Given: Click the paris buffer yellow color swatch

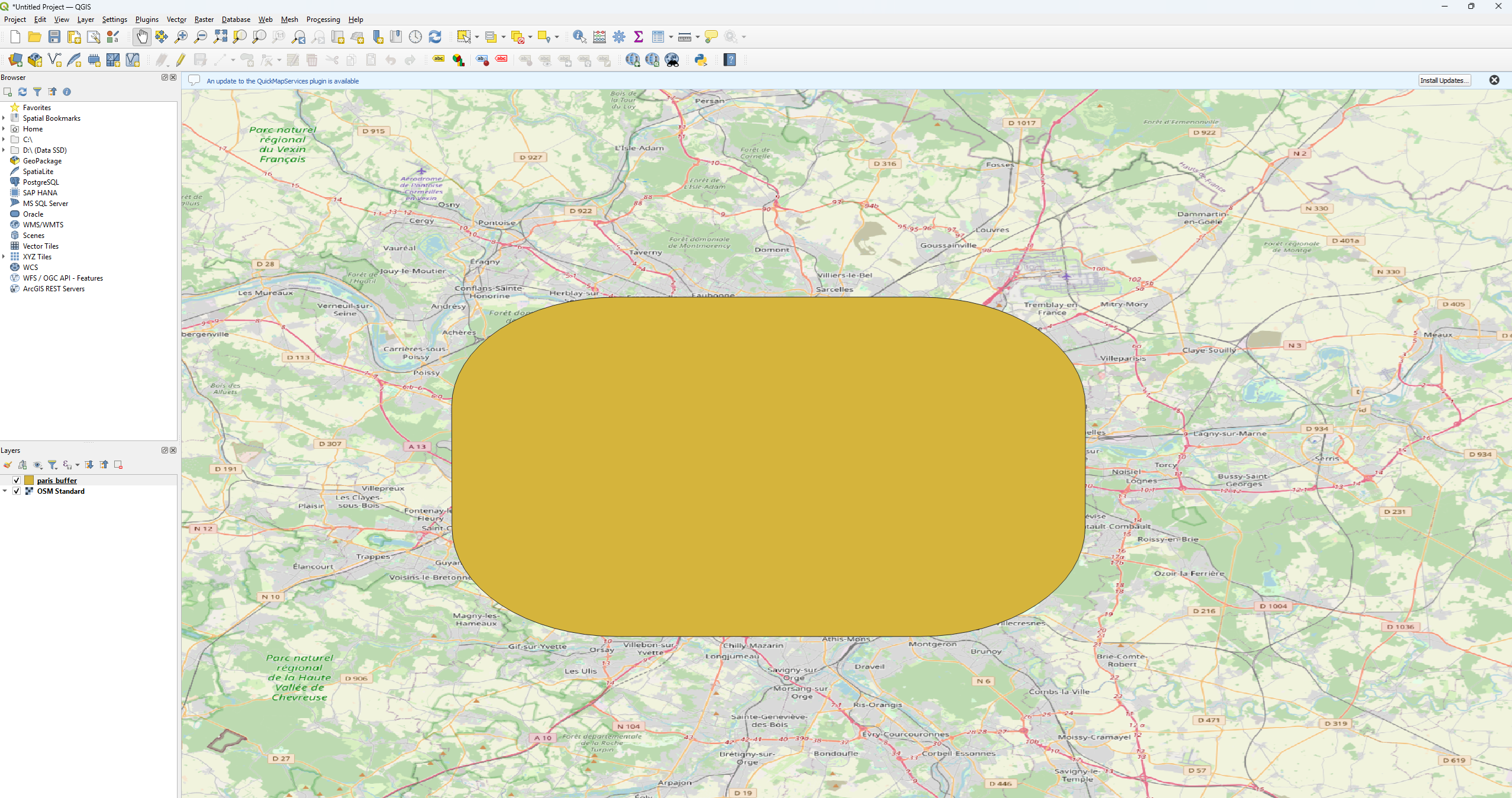Looking at the screenshot, I should click(x=29, y=480).
